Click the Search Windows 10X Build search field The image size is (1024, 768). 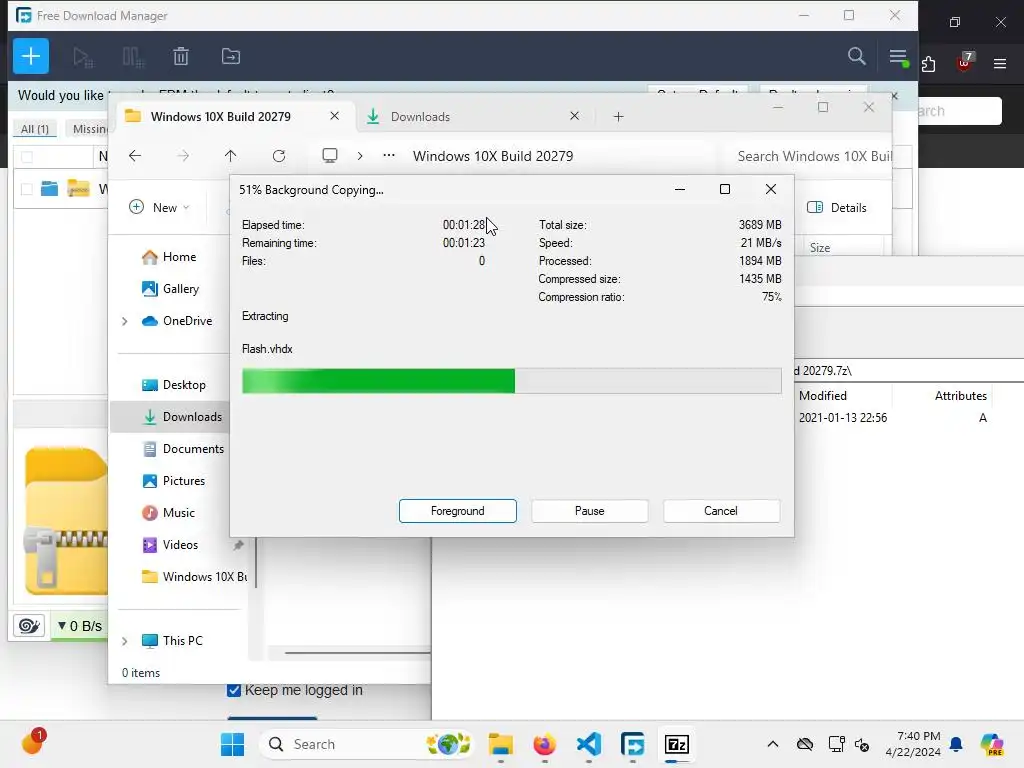(808, 156)
